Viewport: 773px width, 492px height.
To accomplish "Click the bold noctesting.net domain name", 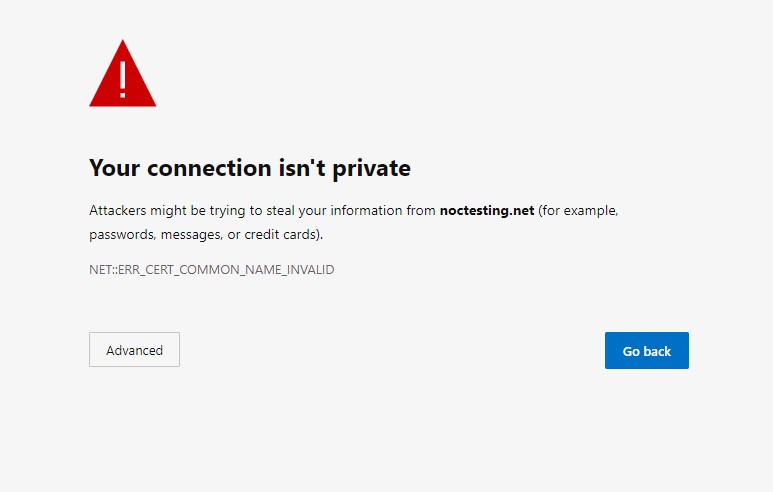I will tap(487, 211).
